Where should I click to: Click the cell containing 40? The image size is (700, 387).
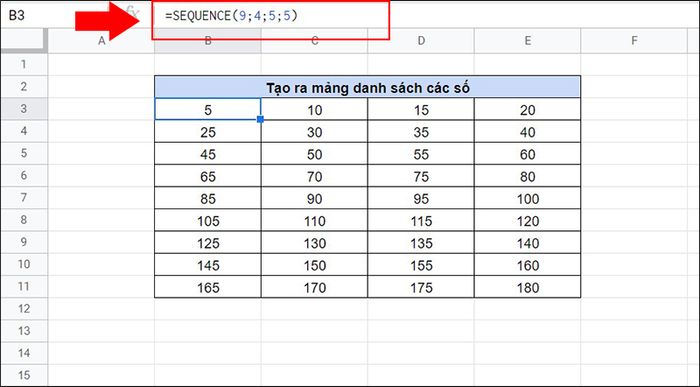tap(527, 131)
